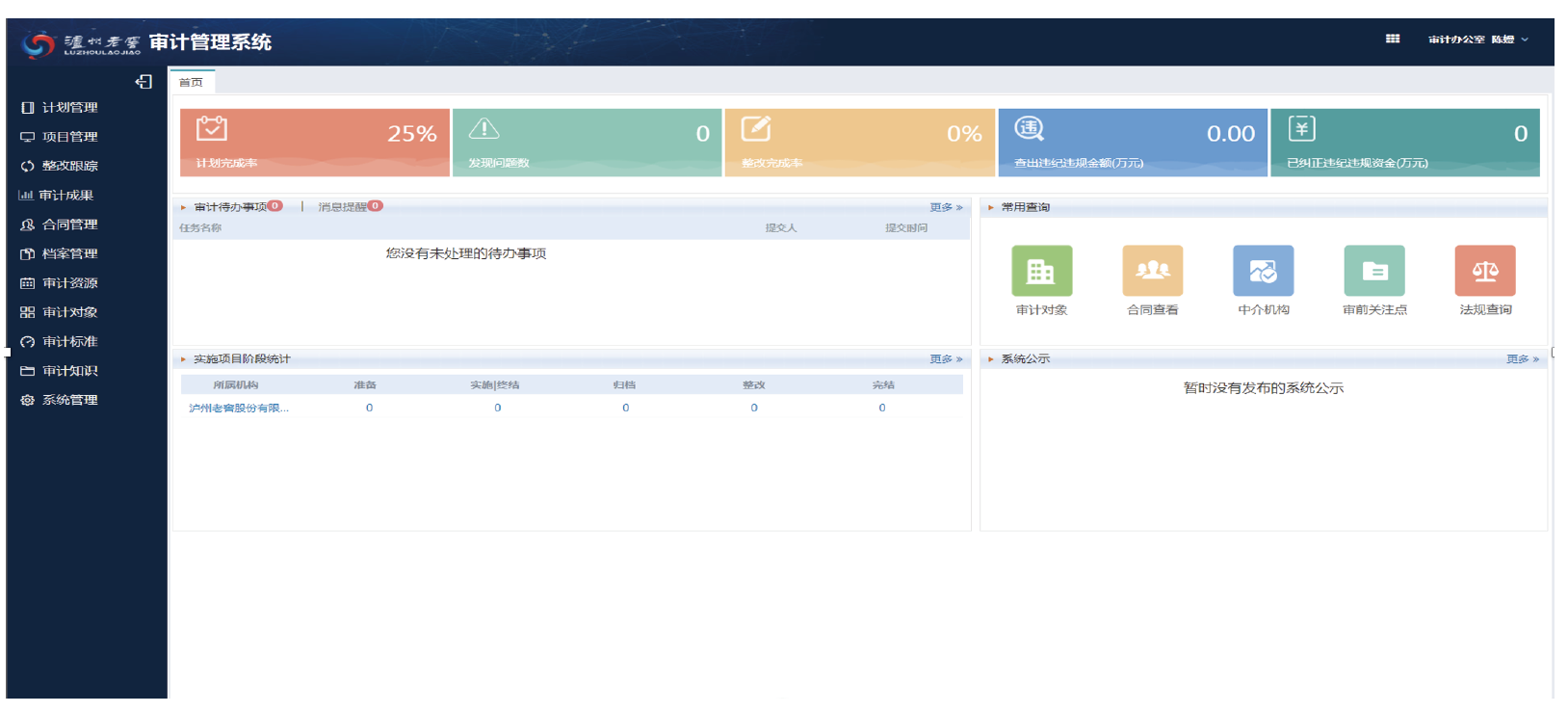Click the 25% value on 计划完成率 card
1568x713 pixels.
tap(412, 134)
